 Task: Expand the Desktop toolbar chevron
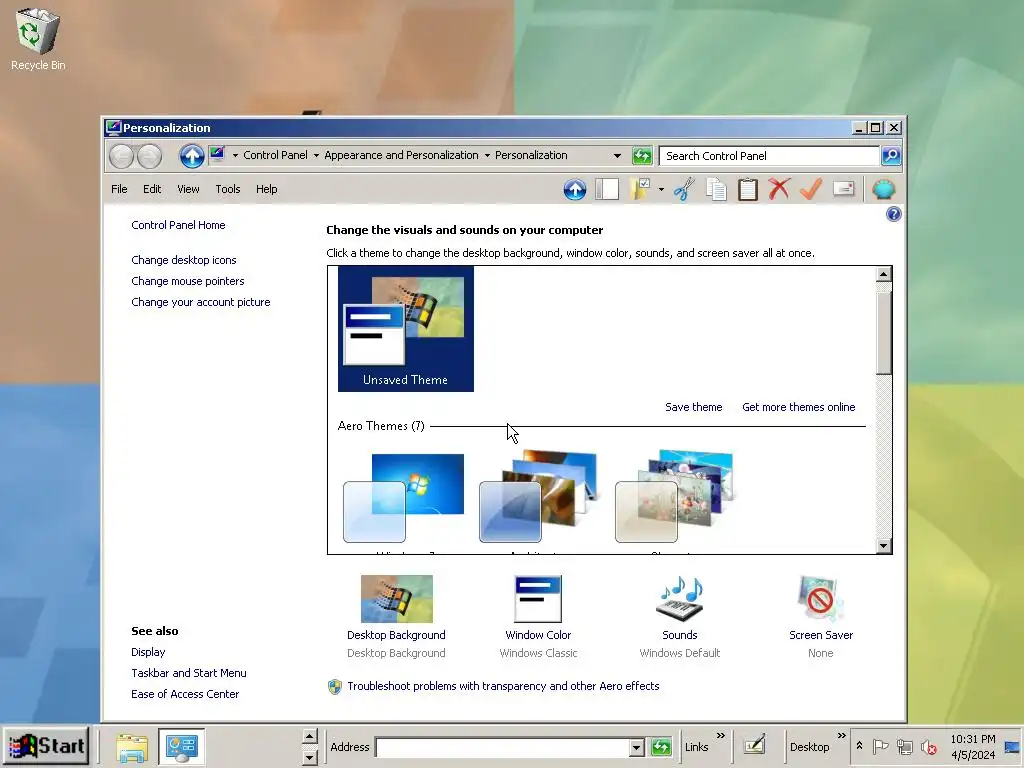click(x=842, y=735)
